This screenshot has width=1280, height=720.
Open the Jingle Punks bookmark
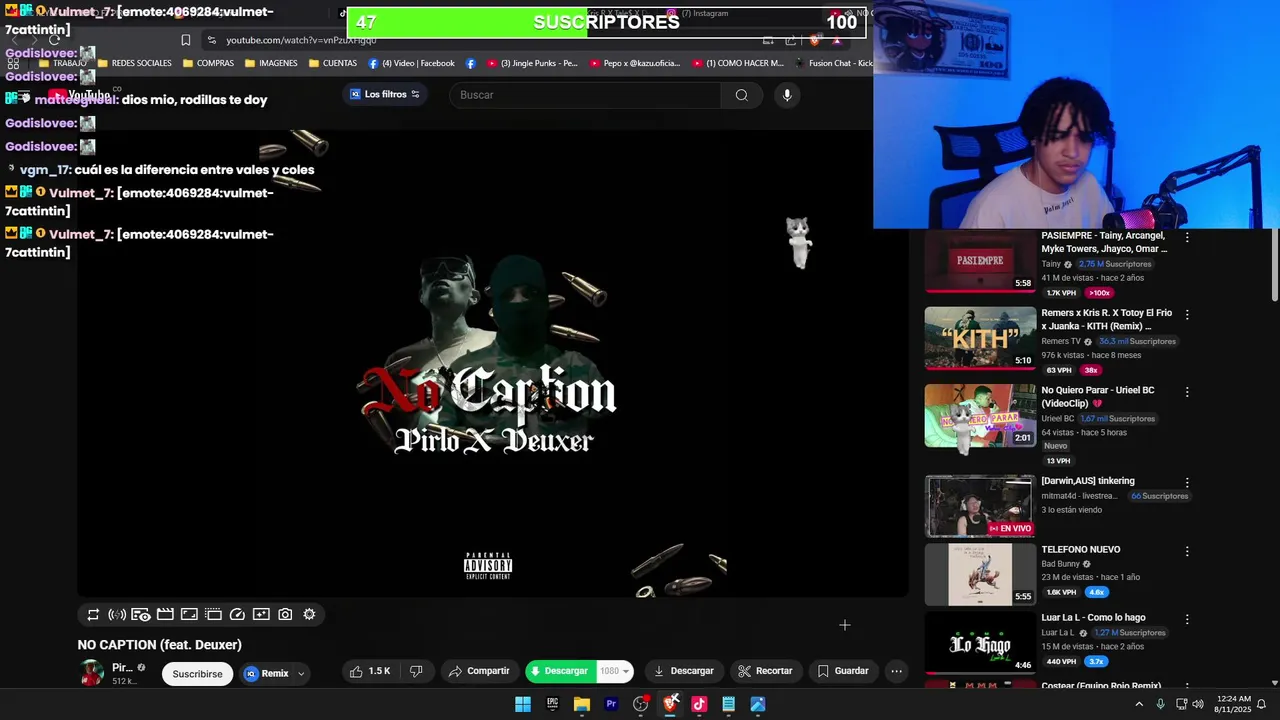point(532,63)
